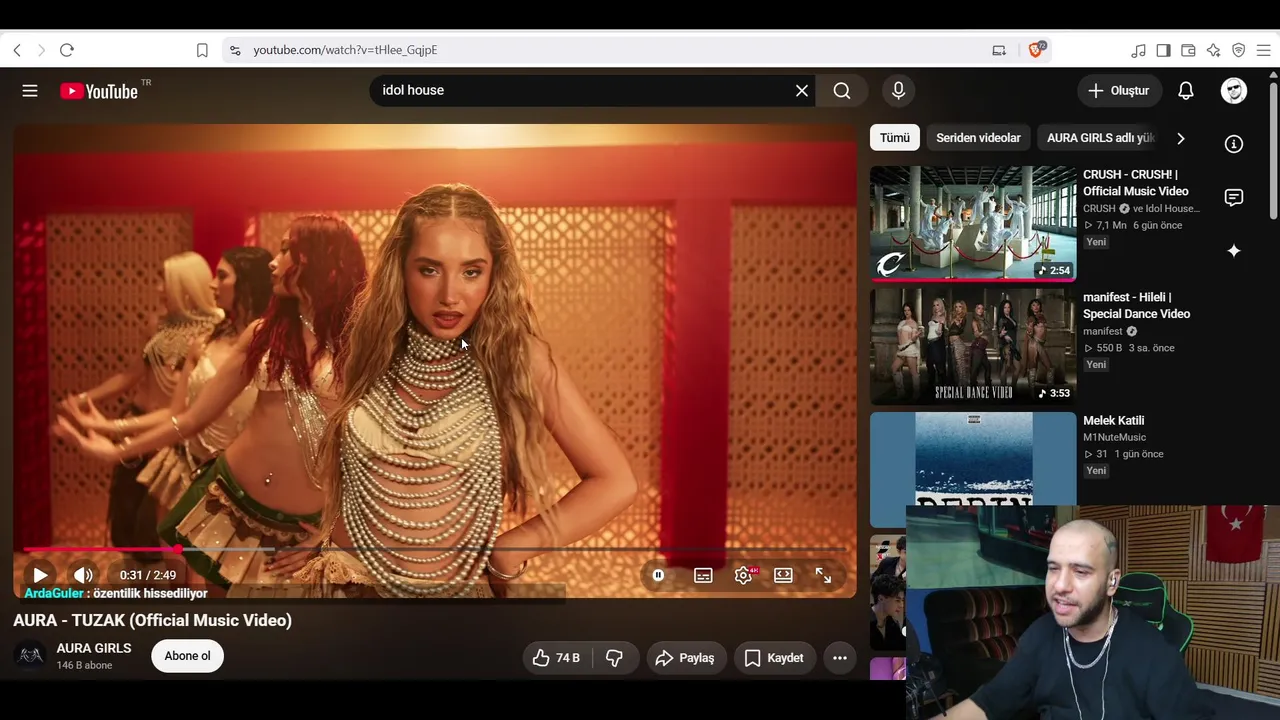Image resolution: width=1280 pixels, height=720 pixels.
Task: Click the '146 B abone' subscriber count
Action: click(x=84, y=666)
